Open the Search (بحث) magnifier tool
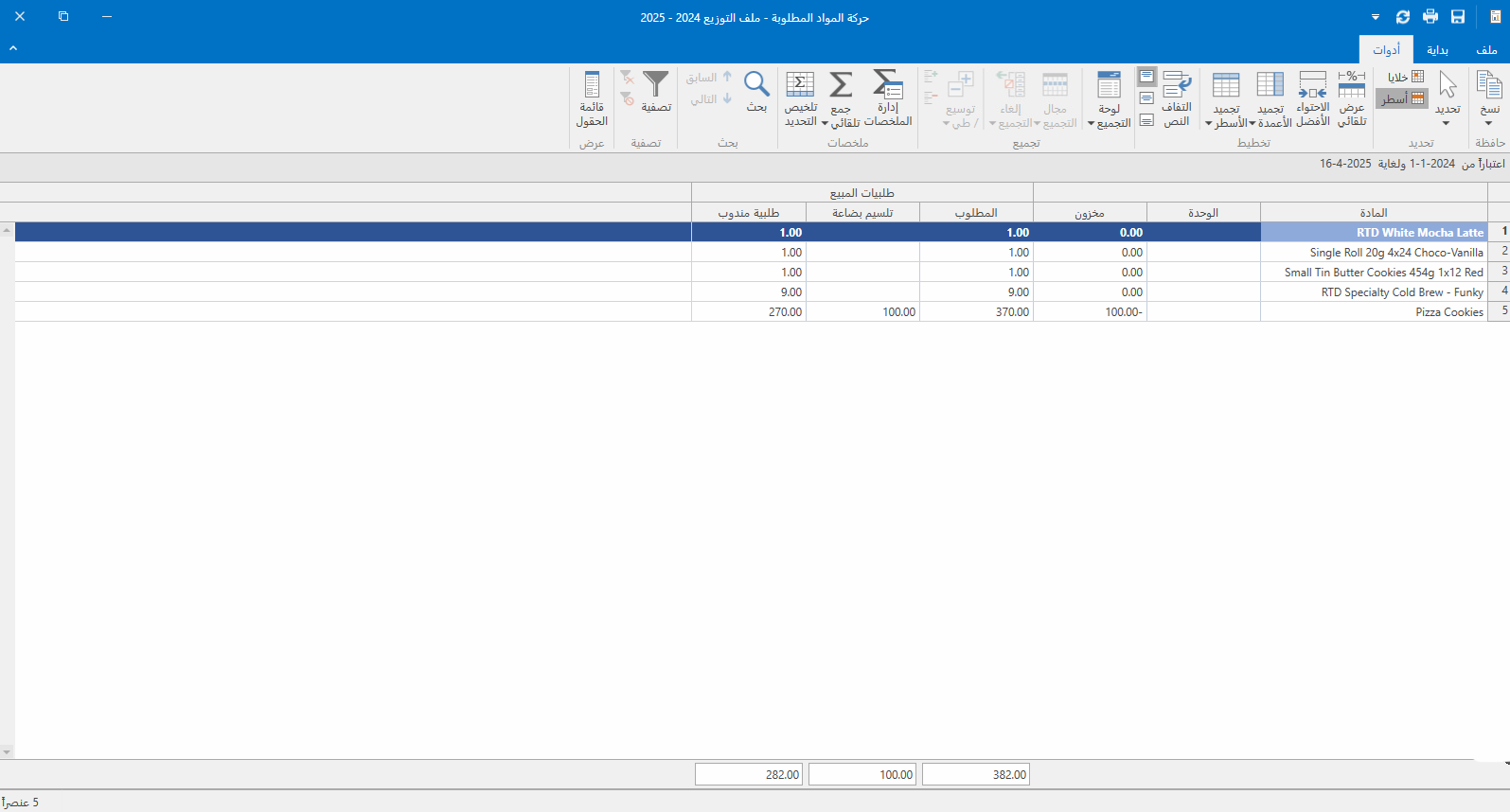The height and width of the screenshot is (812, 1510). [x=756, y=92]
